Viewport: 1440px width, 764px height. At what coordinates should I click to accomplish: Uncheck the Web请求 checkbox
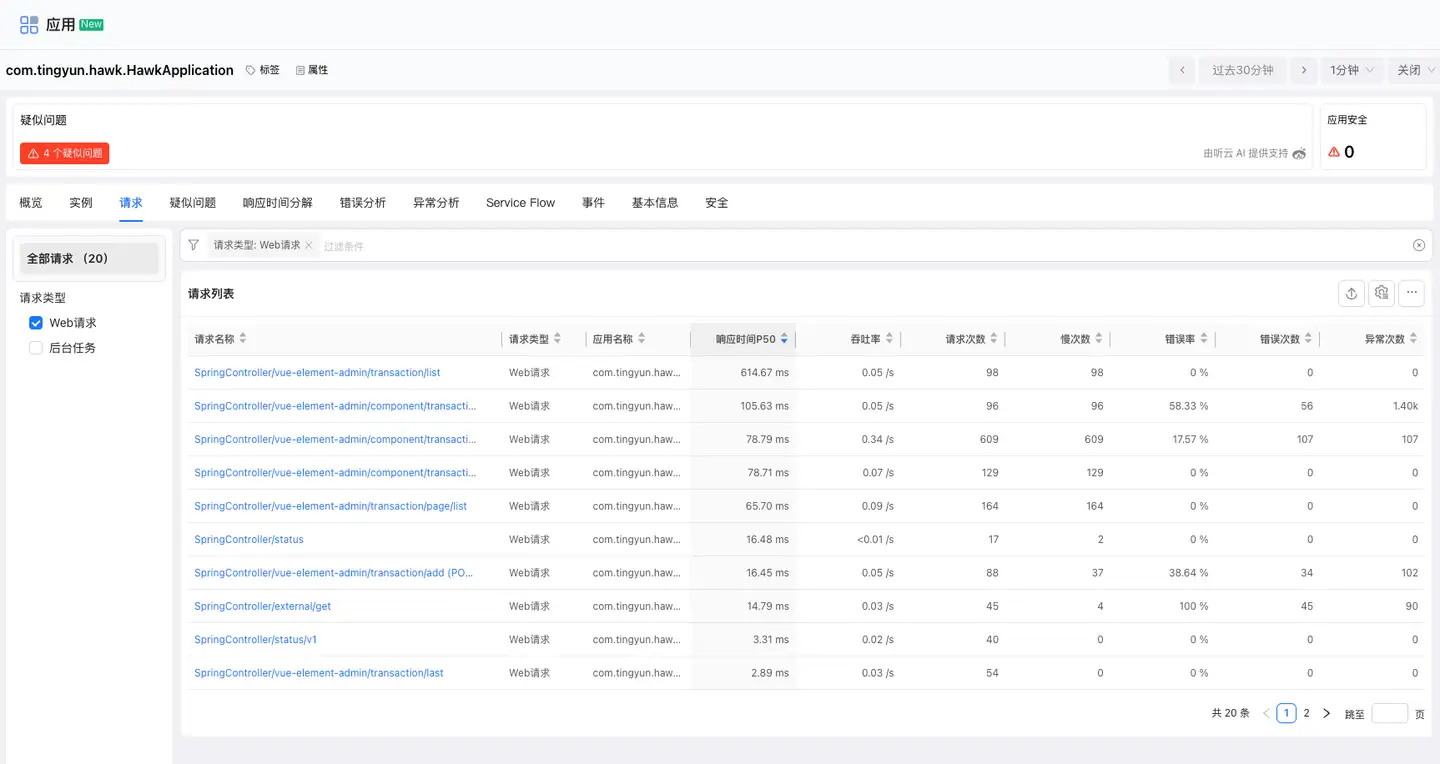(x=36, y=323)
